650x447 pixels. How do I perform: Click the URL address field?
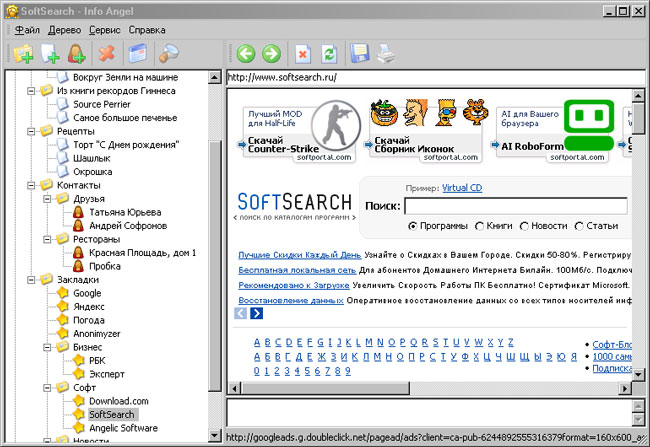tap(436, 78)
